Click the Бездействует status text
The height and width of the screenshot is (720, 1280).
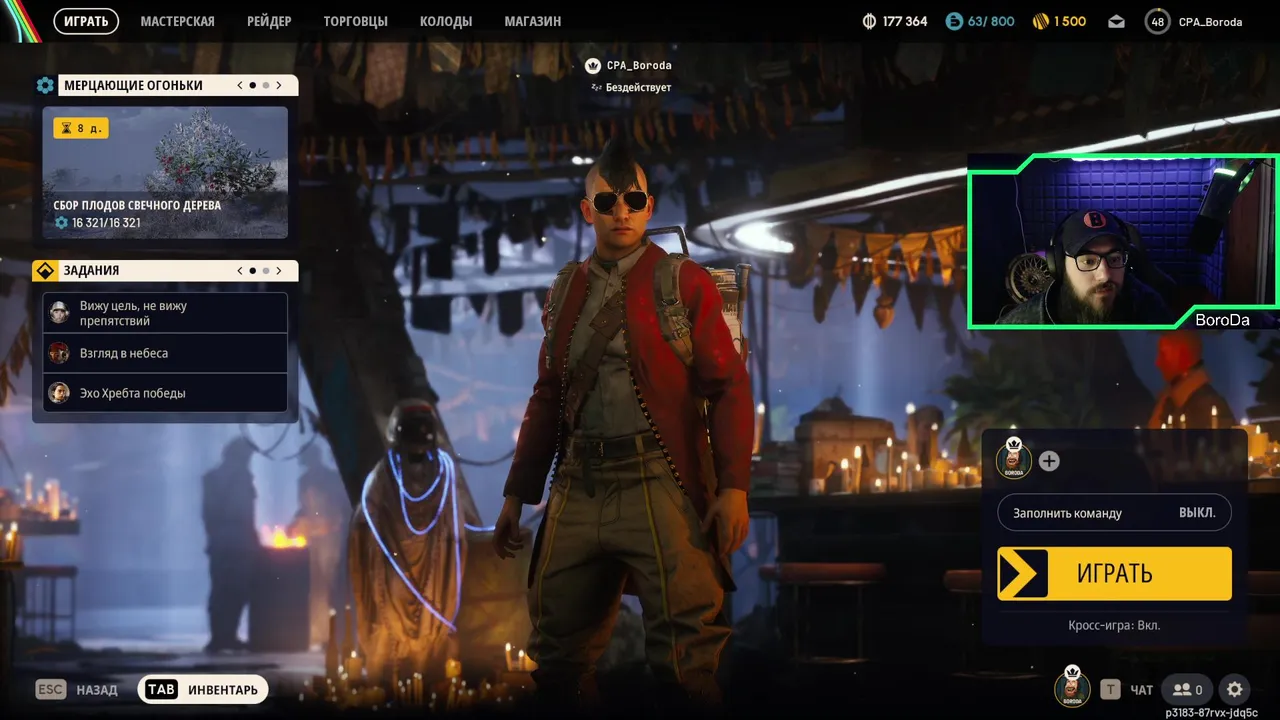[x=638, y=87]
